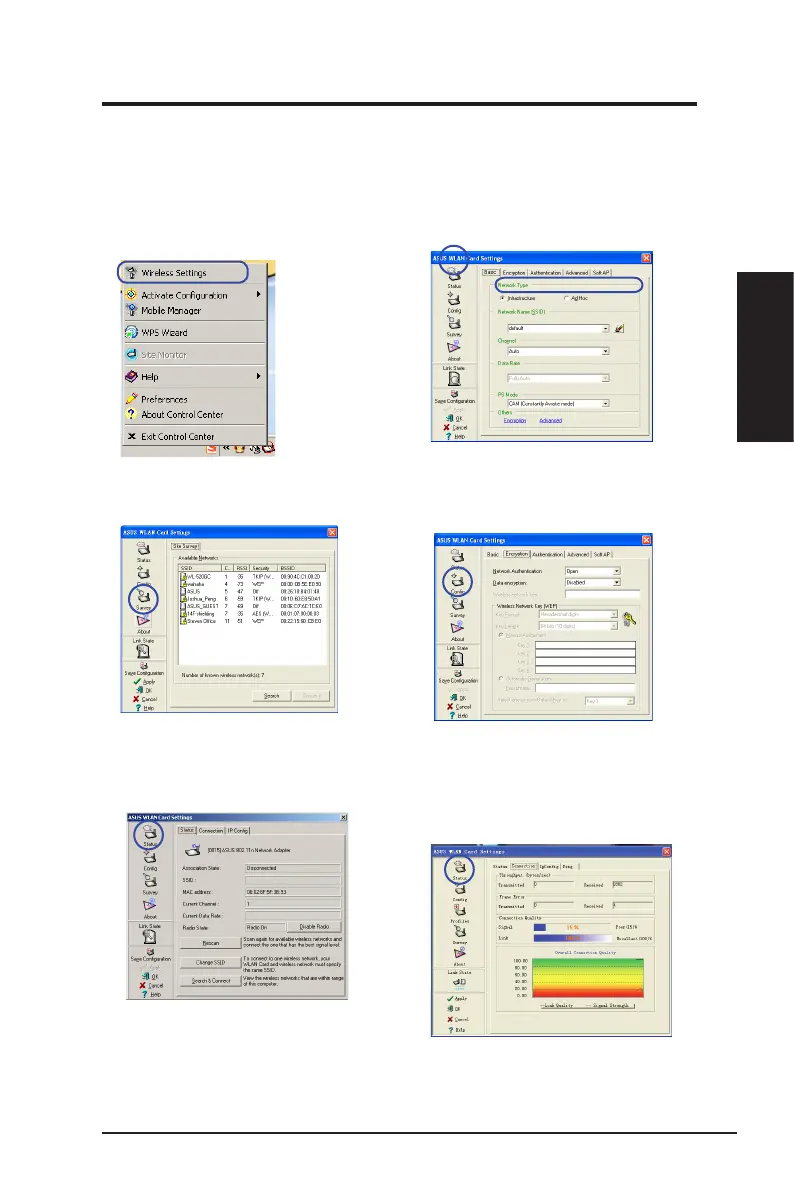Follow the Advanced link under Others

point(551,420)
